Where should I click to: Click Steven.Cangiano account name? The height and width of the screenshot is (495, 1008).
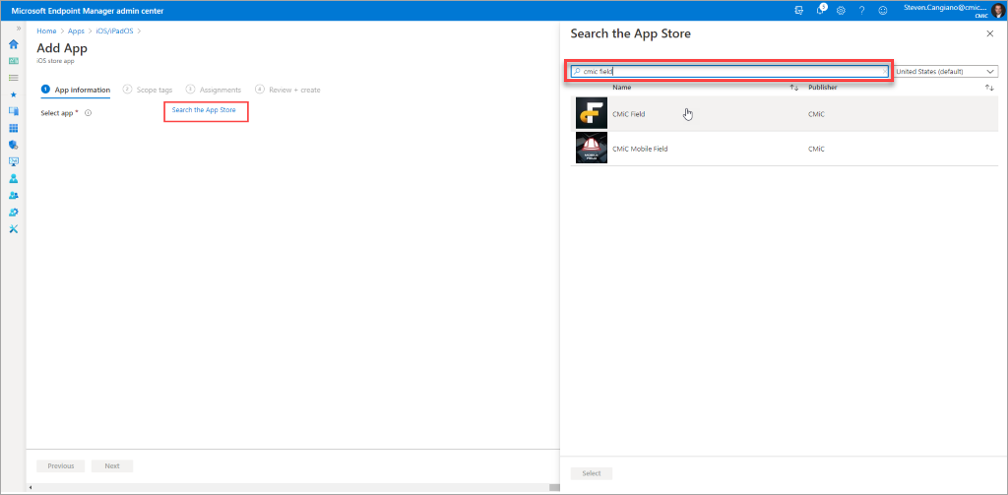pos(945,7)
